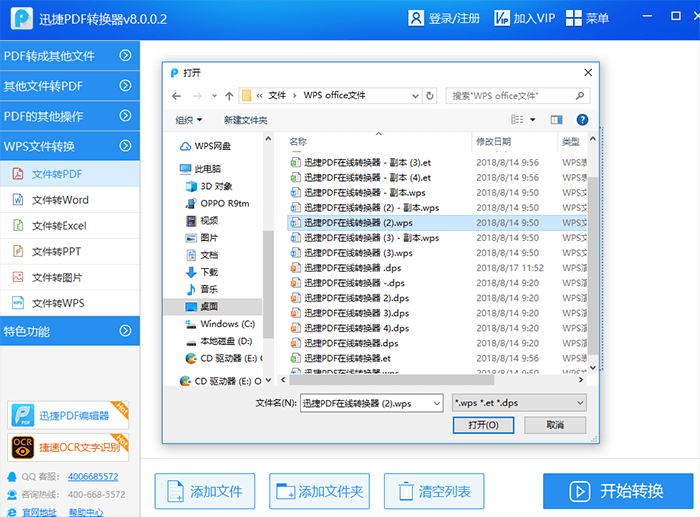Click the 新建文件夹 button
This screenshot has height=517, width=700.
coord(246,120)
